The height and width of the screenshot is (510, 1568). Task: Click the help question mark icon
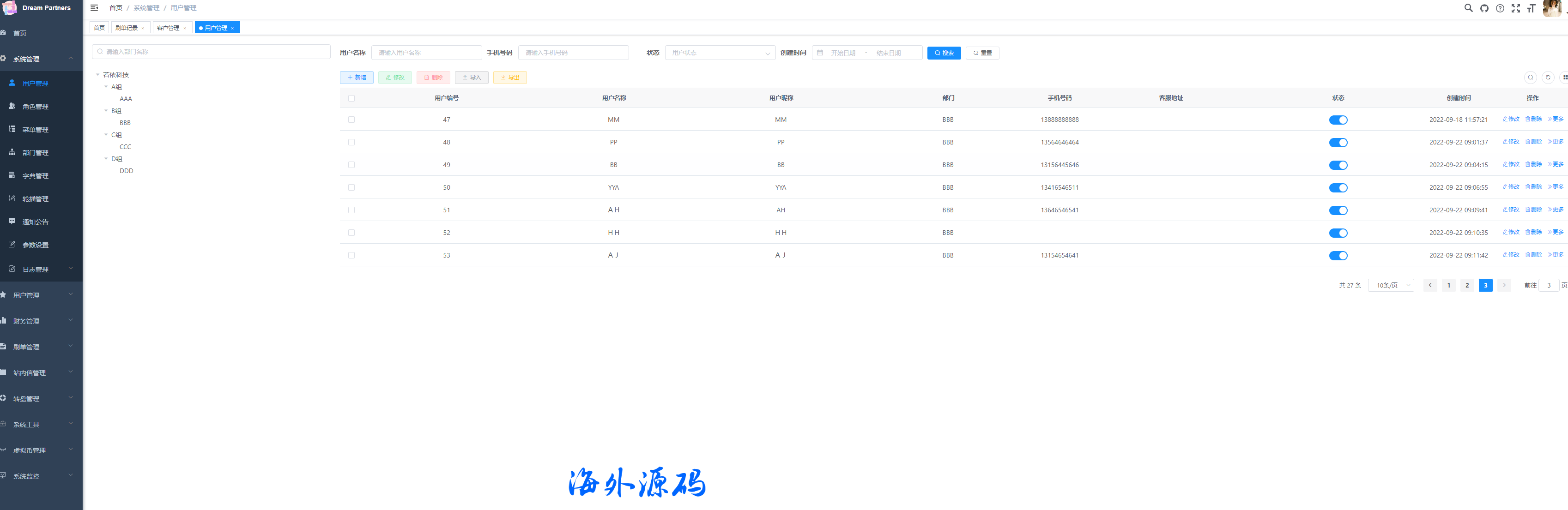tap(1500, 8)
